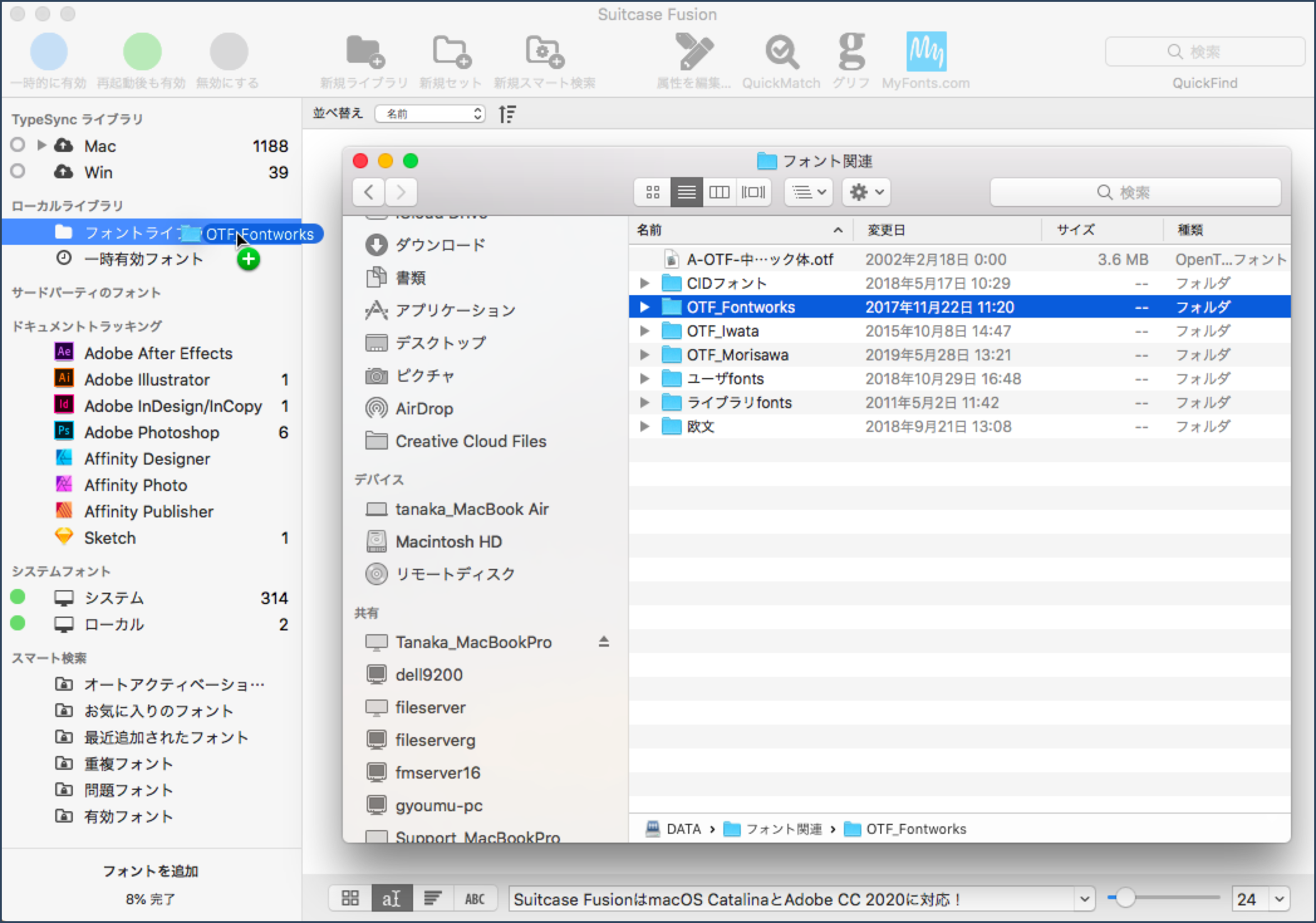The height and width of the screenshot is (923, 1316).
Task: Eject Tanaka_MacBookPro shared volume
Action: pyautogui.click(x=603, y=642)
